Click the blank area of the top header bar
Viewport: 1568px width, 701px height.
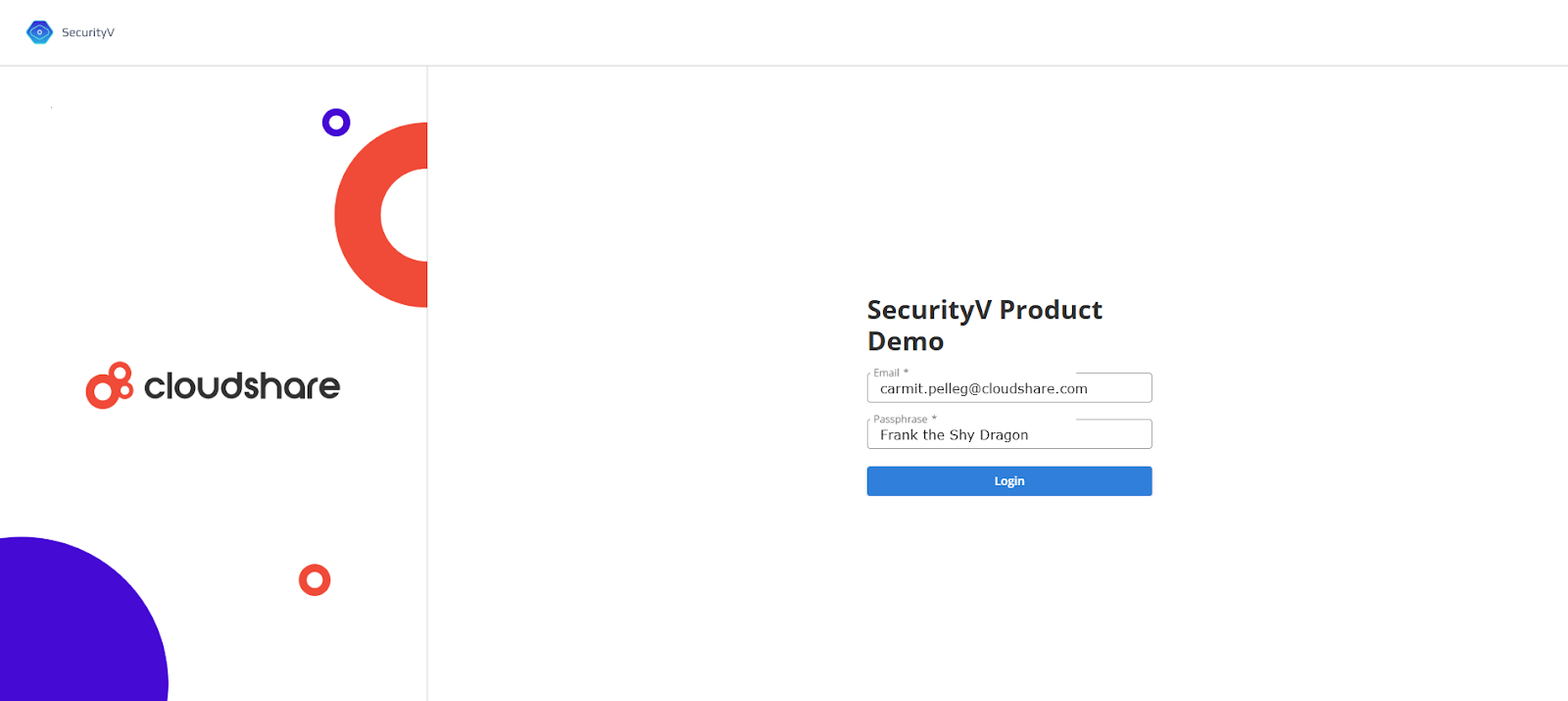784,32
